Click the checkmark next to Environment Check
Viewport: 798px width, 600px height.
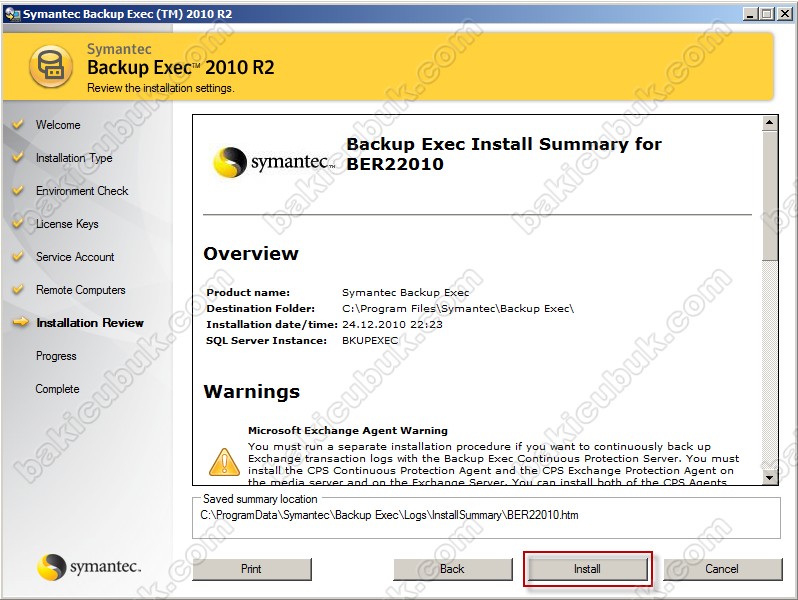click(18, 190)
